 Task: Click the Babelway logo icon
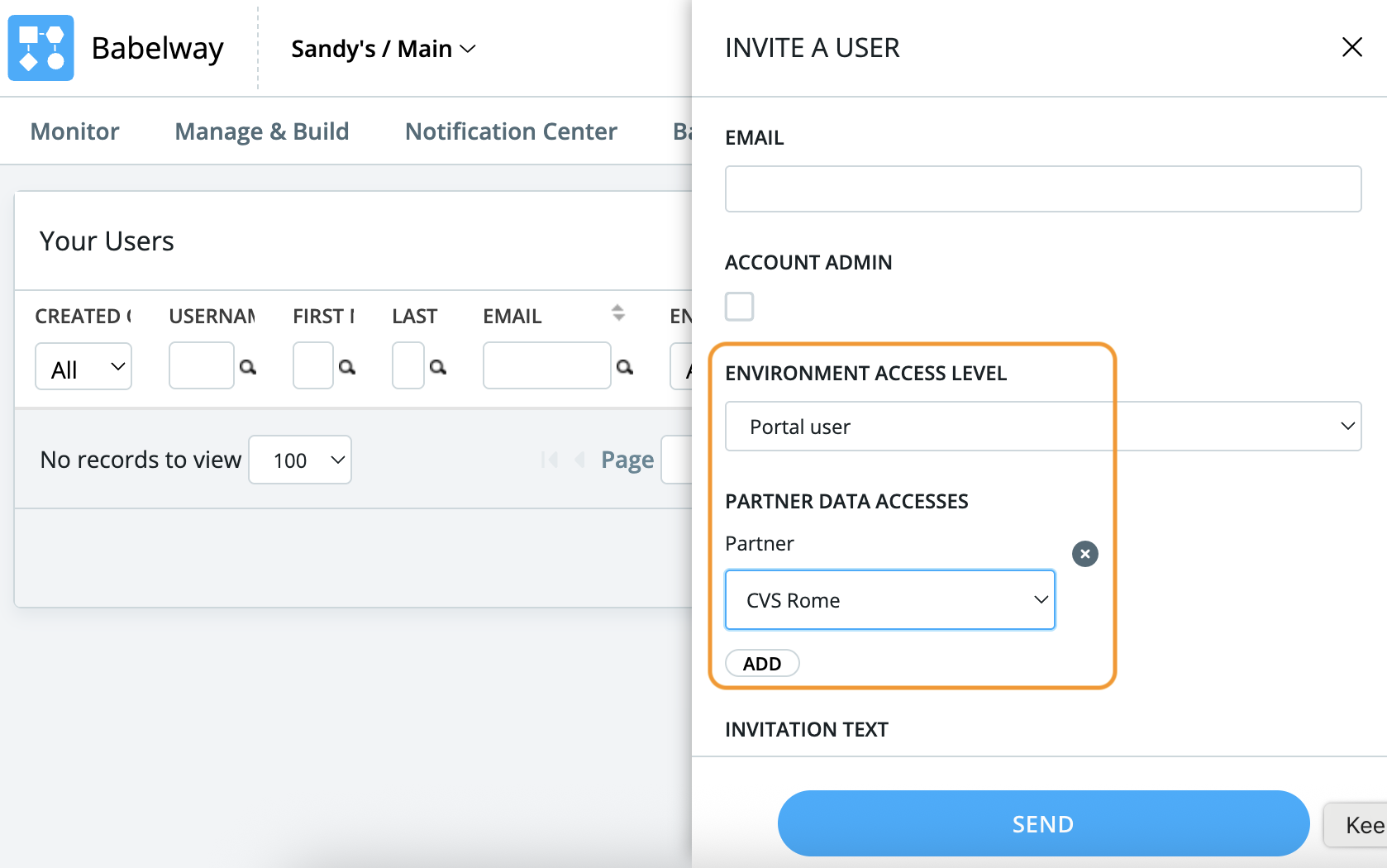tap(41, 48)
